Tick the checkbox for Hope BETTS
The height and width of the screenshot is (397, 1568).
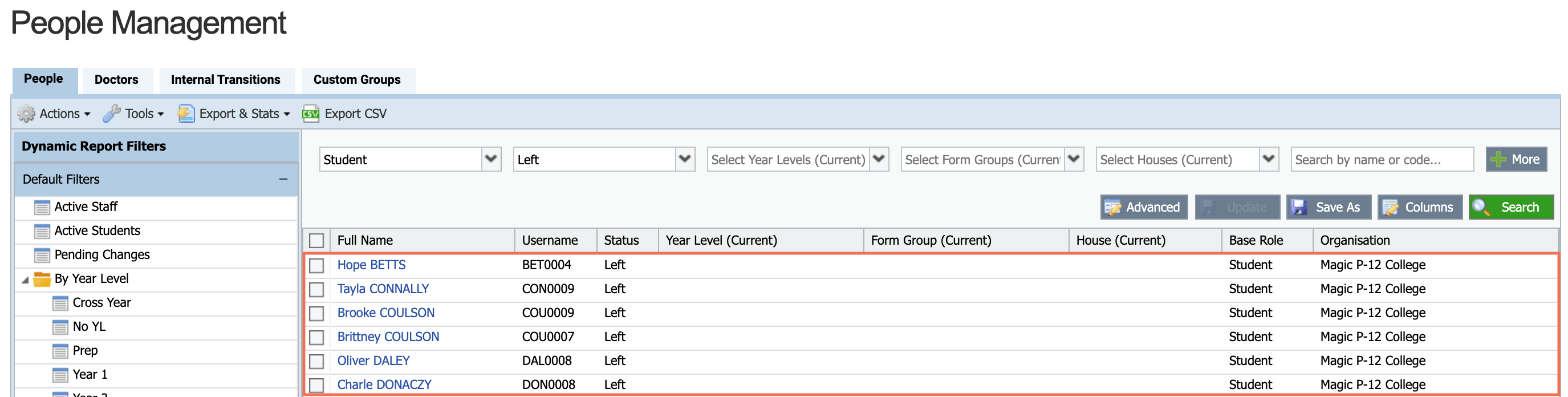point(316,265)
